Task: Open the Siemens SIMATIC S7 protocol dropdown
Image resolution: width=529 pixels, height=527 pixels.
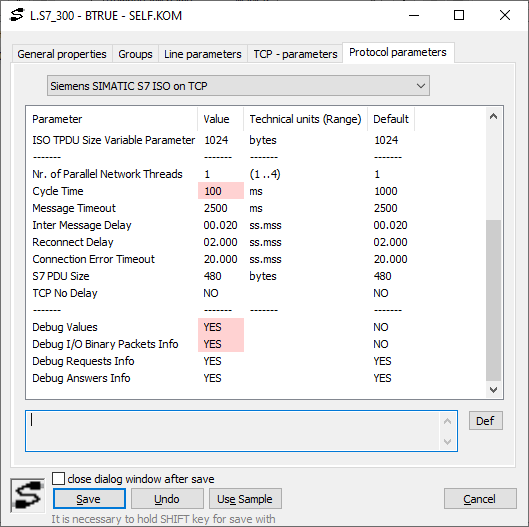Action: (238, 86)
